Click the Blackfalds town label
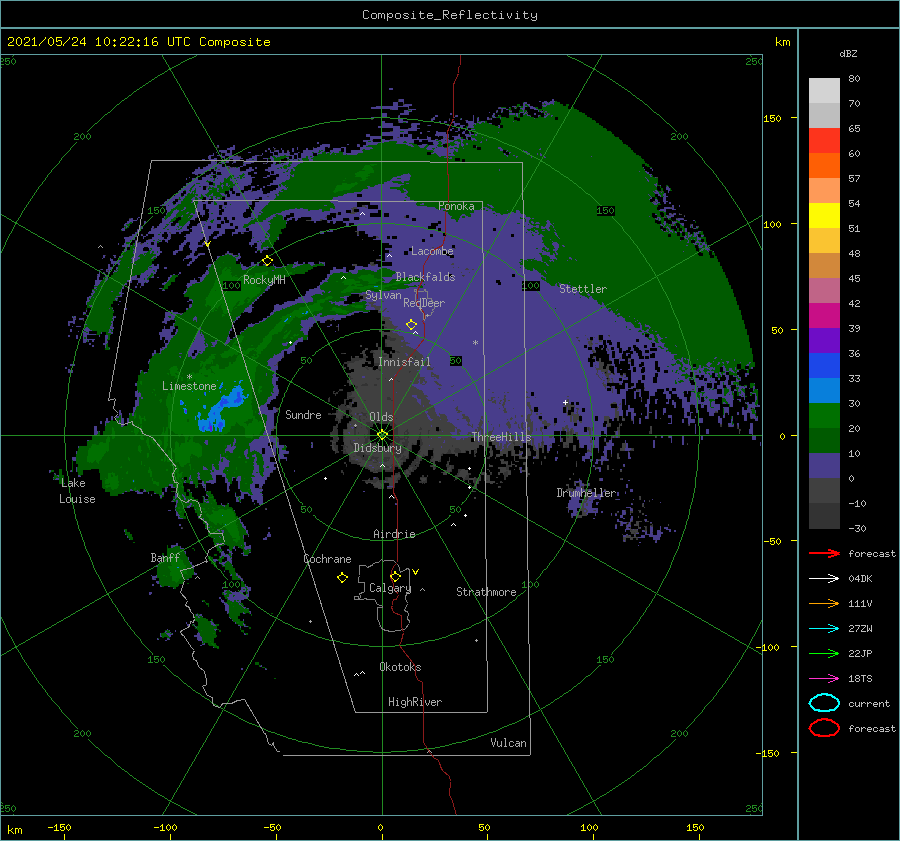The width and height of the screenshot is (900, 841). (x=425, y=277)
